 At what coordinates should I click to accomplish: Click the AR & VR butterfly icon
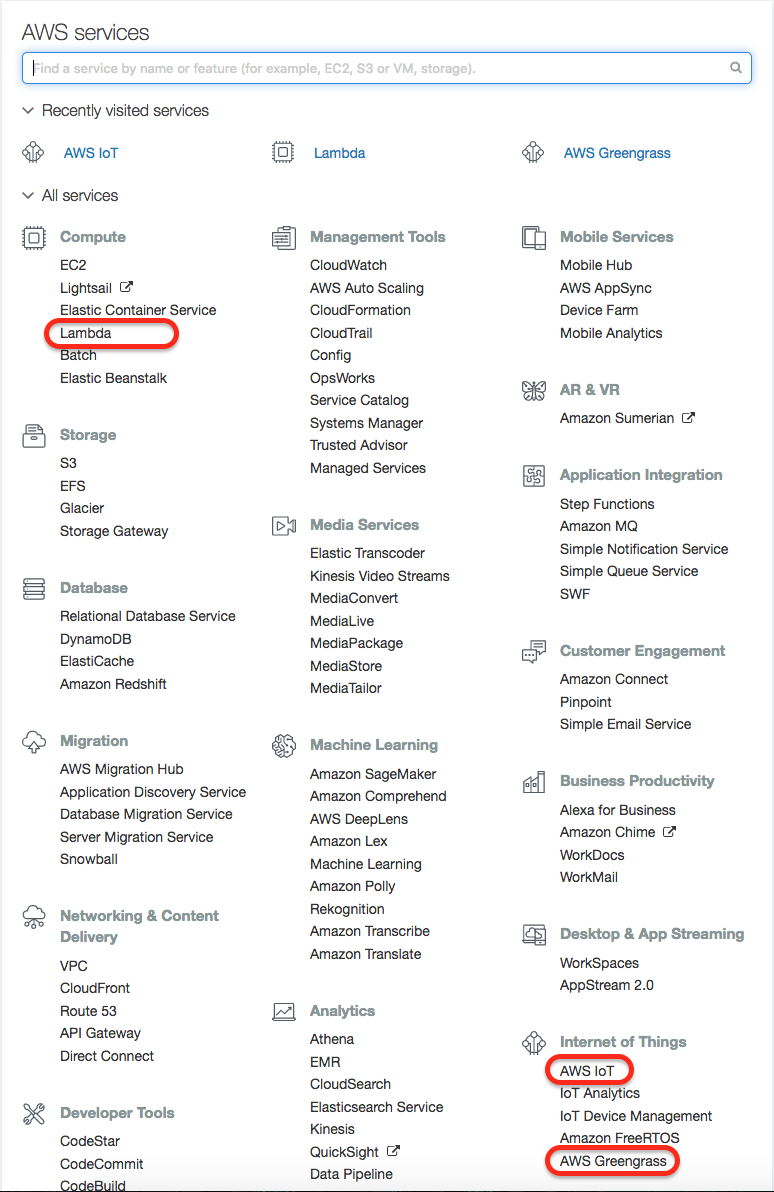click(534, 391)
